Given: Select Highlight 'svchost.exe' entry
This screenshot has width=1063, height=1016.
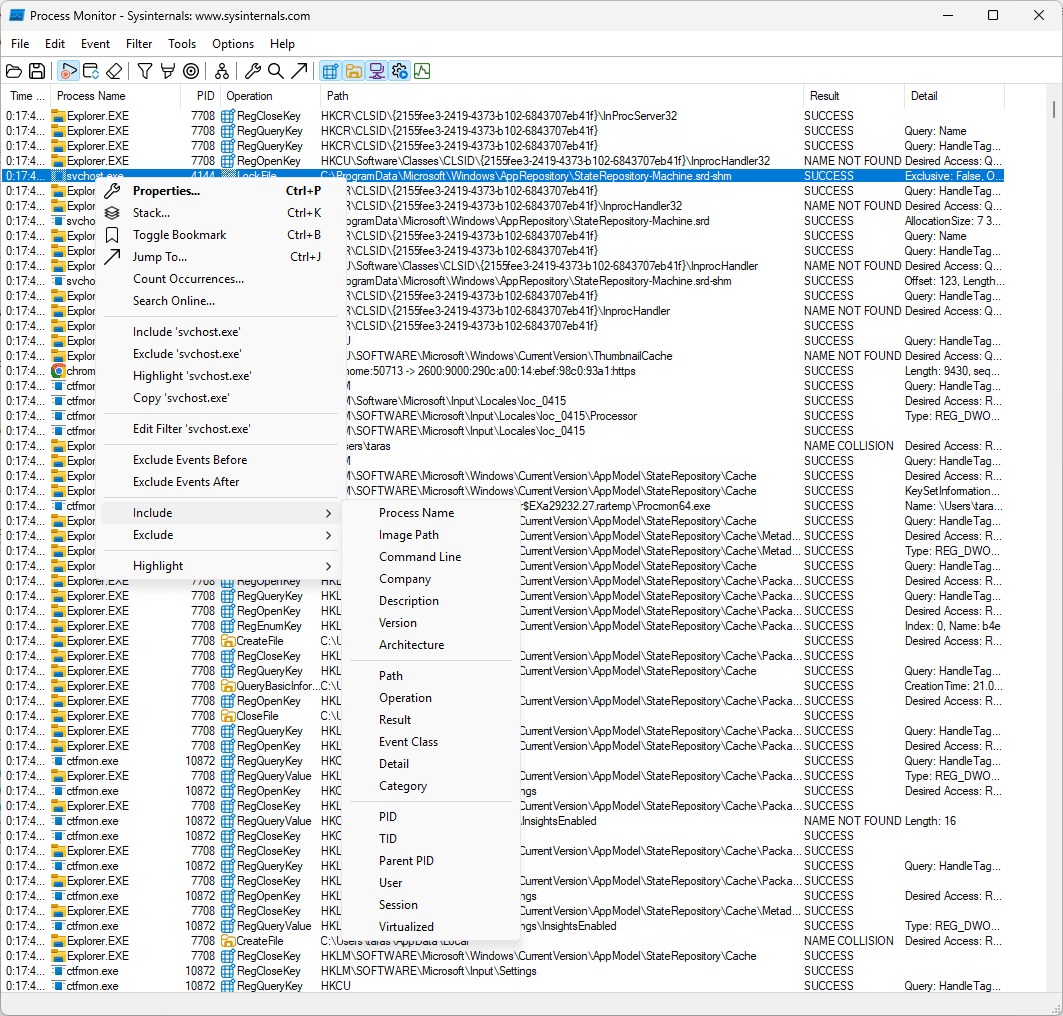Looking at the screenshot, I should coord(220,376).
